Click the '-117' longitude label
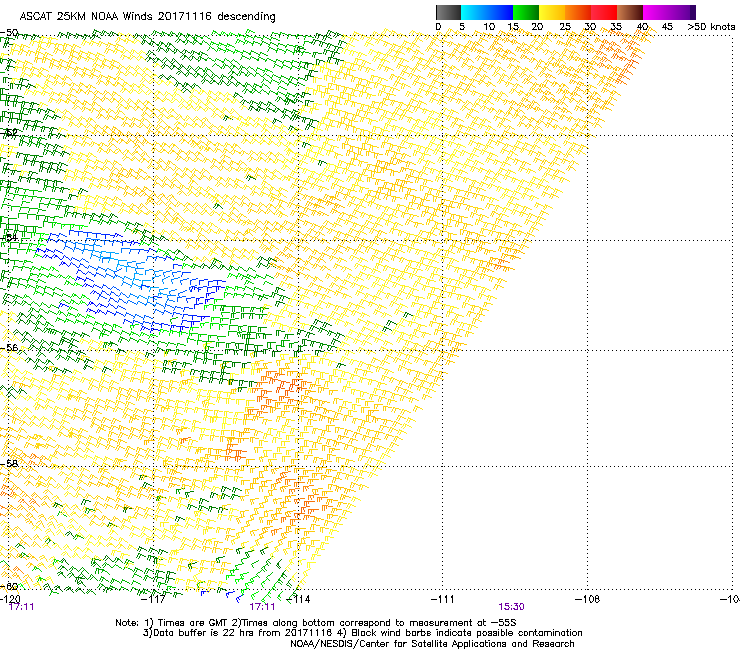Viewport: 740px width, 650px height. coord(154,599)
